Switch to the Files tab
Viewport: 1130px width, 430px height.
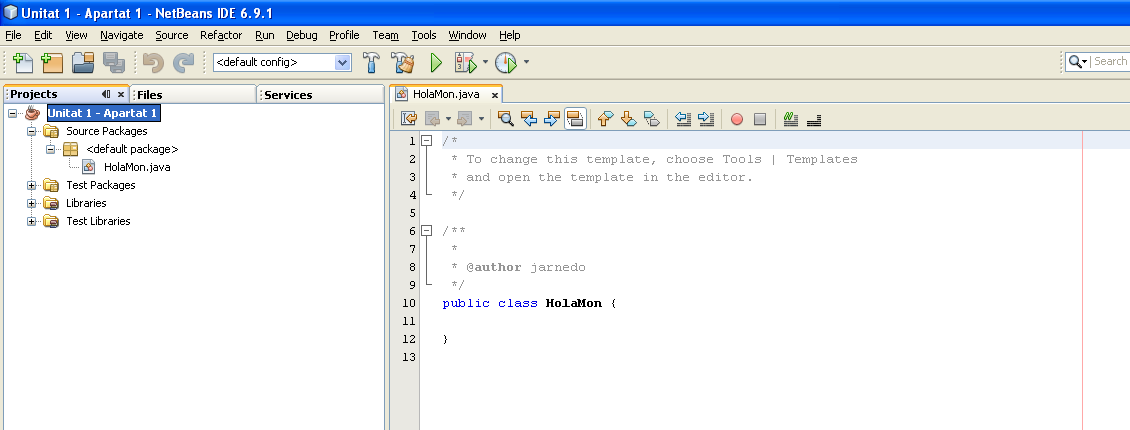pos(193,94)
